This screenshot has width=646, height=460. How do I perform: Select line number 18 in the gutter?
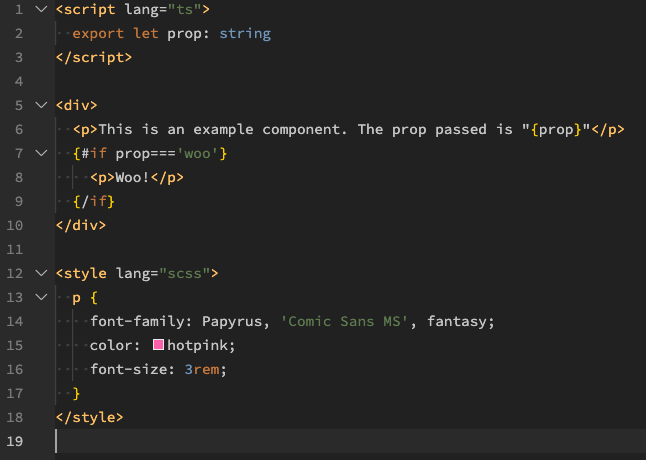tap(15, 417)
